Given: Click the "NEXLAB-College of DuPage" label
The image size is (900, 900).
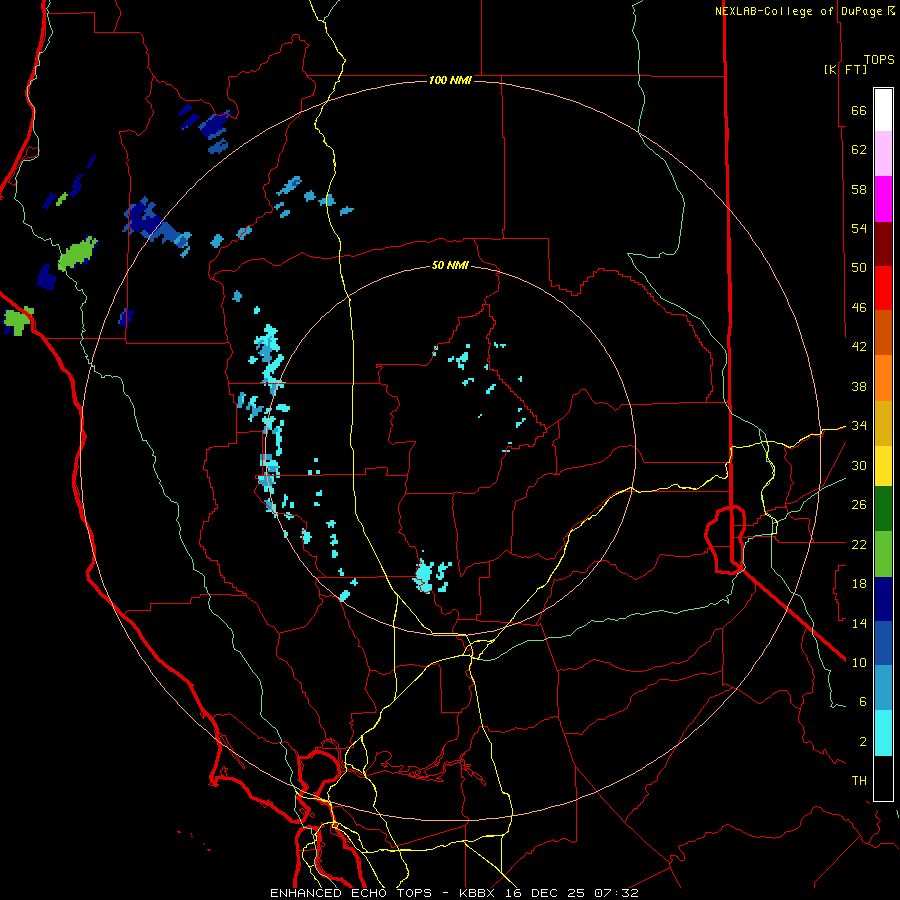Looking at the screenshot, I should click(x=799, y=11).
